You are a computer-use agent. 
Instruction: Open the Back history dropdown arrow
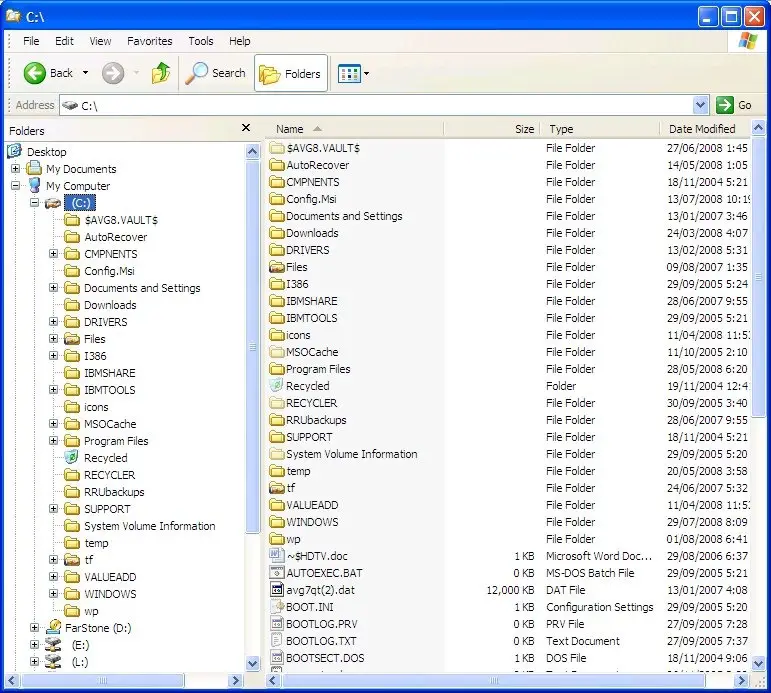point(86,73)
